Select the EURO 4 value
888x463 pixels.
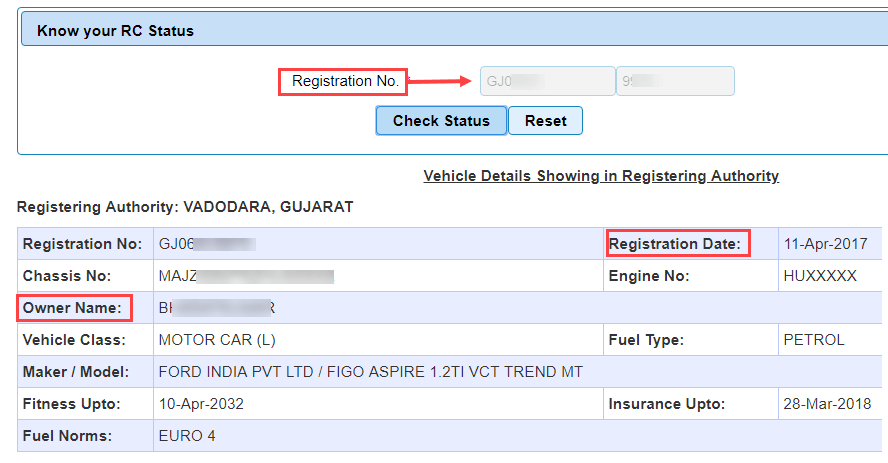click(187, 436)
